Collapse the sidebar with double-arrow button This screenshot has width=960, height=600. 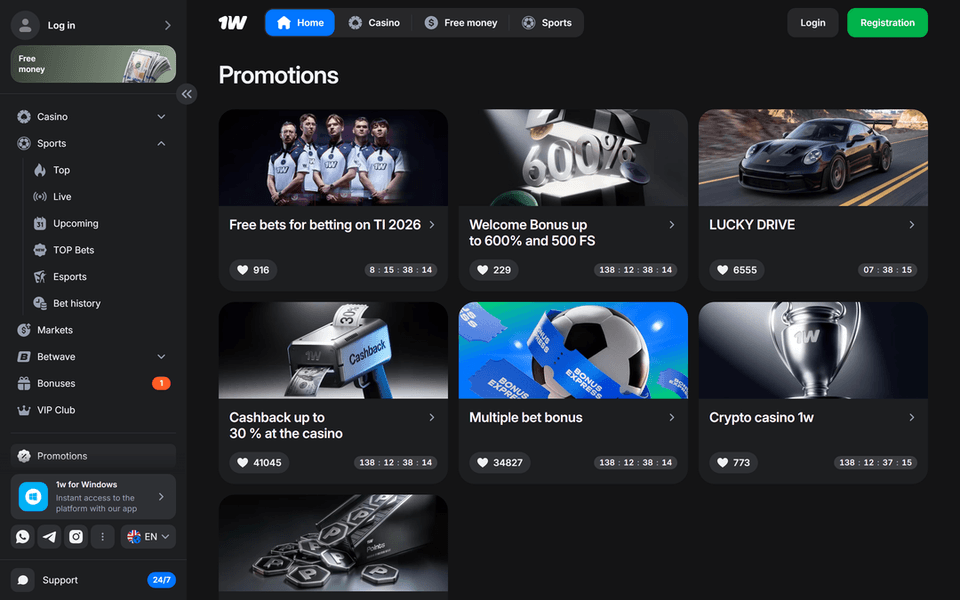(187, 94)
